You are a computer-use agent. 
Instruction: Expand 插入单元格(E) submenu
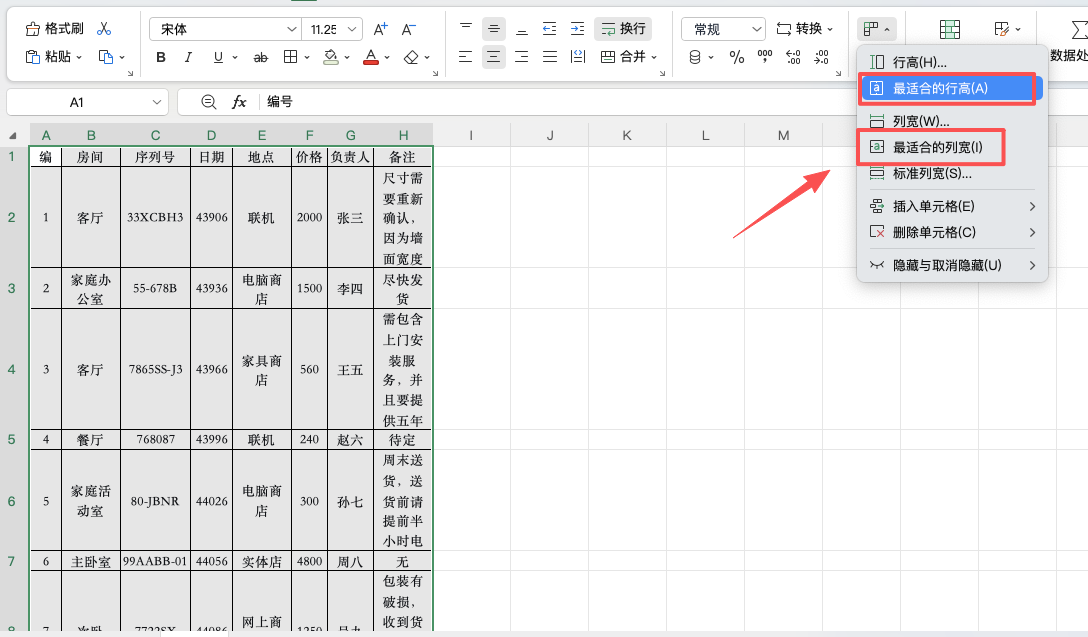tap(952, 206)
